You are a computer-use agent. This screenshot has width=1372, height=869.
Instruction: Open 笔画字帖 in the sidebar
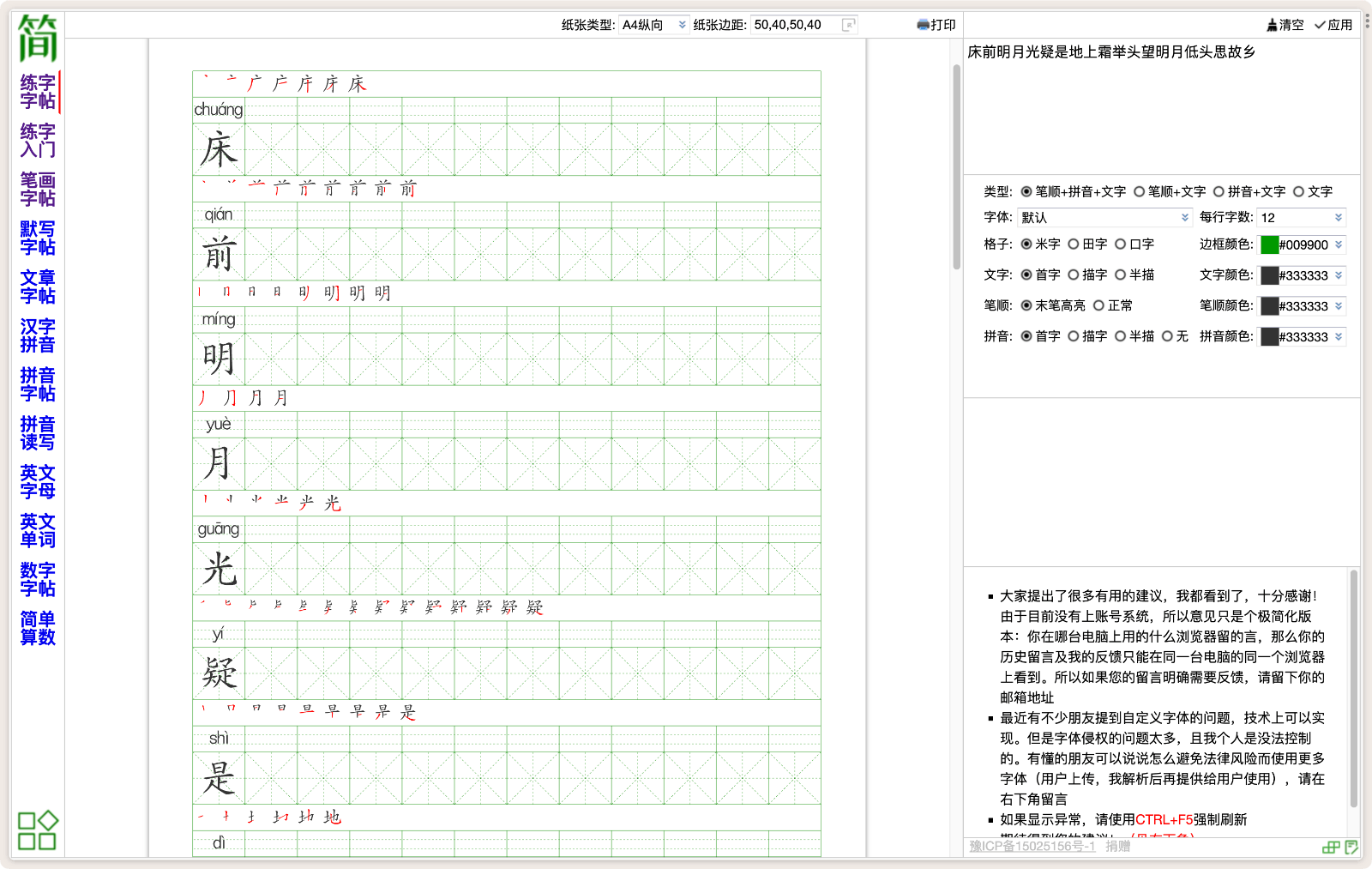click(x=38, y=190)
